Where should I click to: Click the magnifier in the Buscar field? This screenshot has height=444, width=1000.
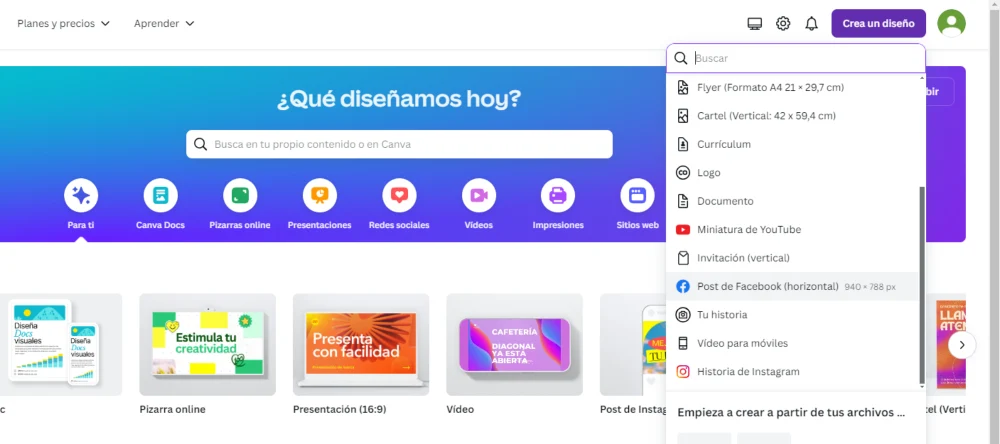click(681, 58)
